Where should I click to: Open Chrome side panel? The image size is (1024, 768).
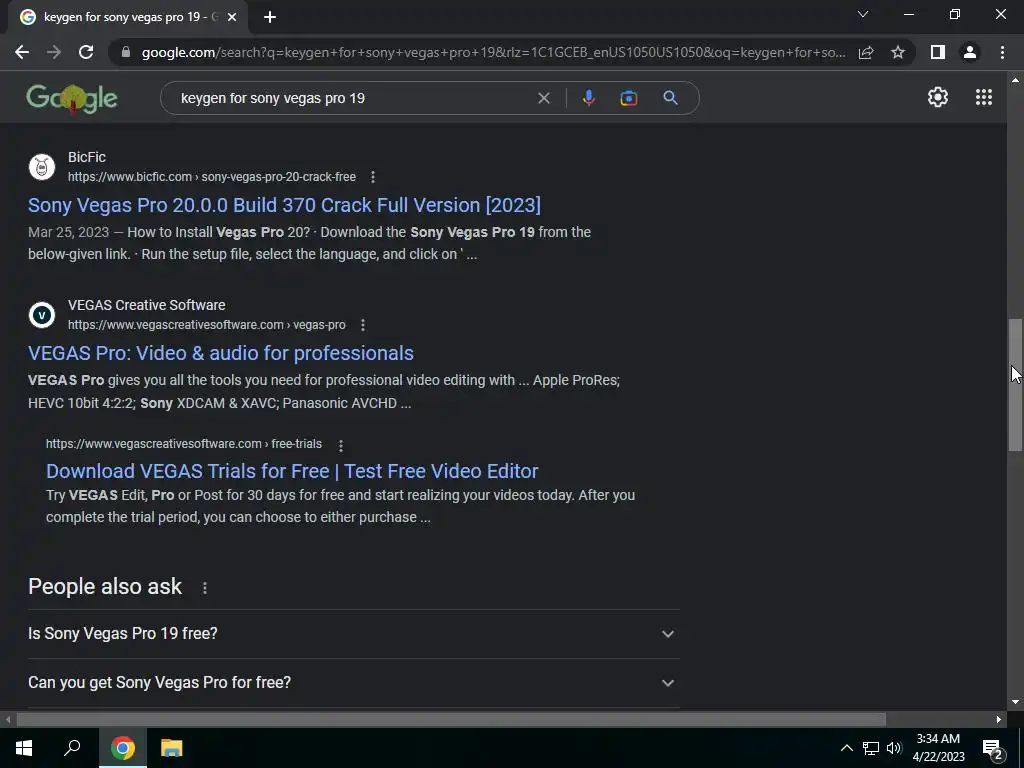(938, 52)
